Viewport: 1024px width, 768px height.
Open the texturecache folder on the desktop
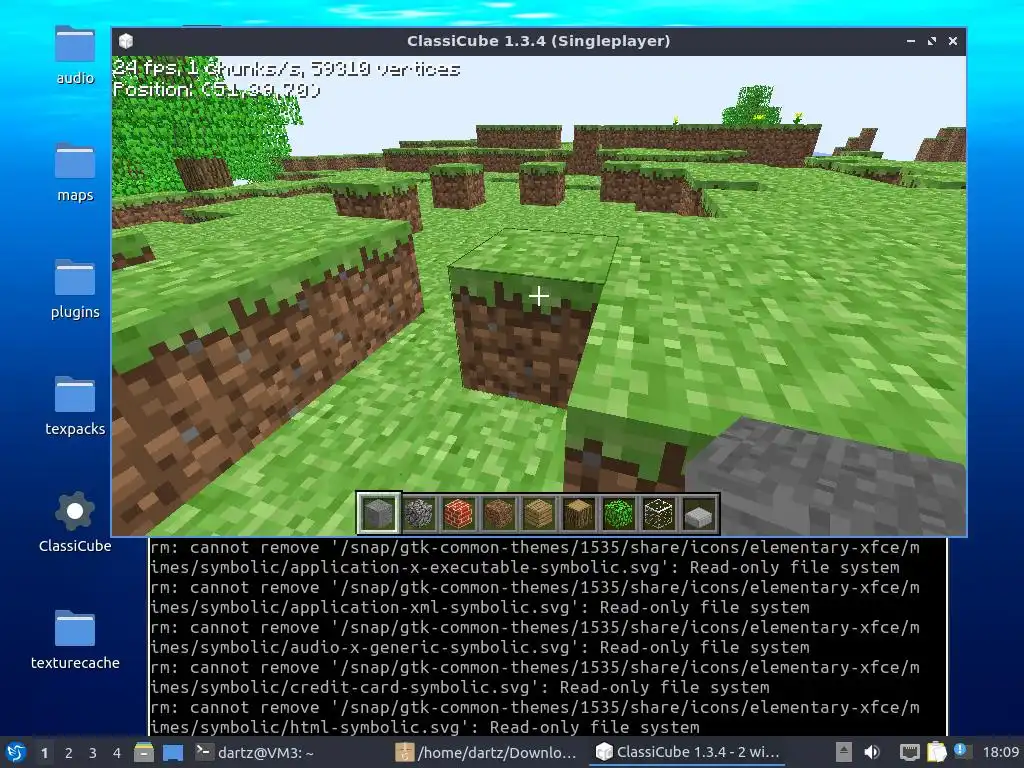[74, 639]
